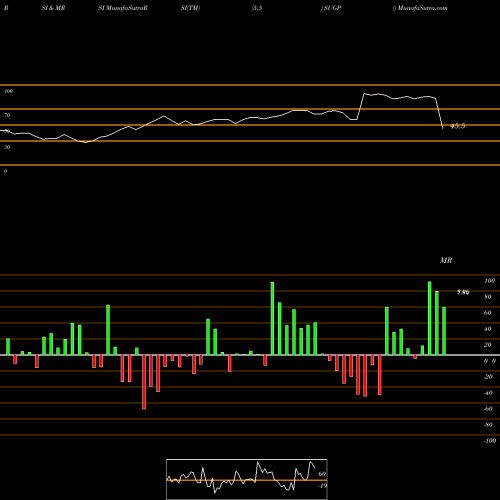Click the longest red negative MR bar
Screen dimensions: 500x500
coord(144,382)
